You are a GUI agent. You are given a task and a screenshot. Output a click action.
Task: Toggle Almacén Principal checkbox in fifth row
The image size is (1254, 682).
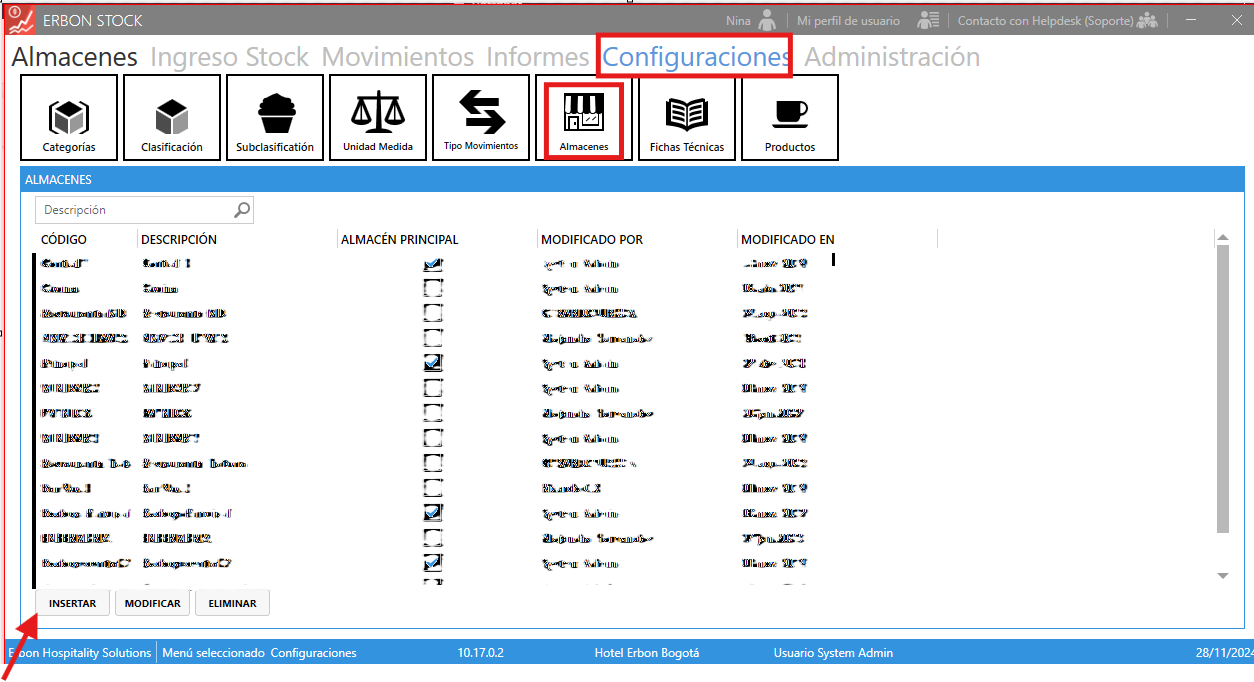pos(433,363)
